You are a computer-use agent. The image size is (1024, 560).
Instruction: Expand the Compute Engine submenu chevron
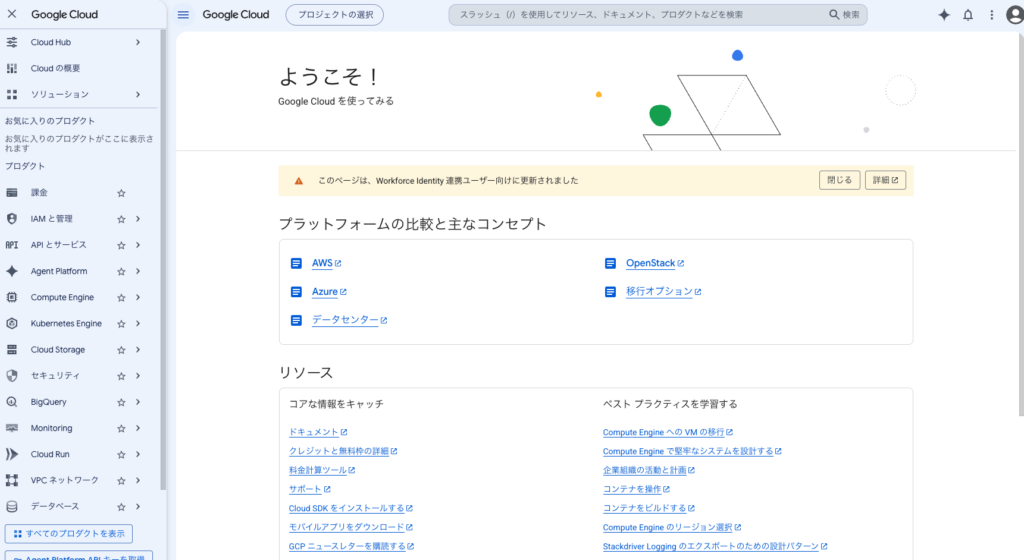(138, 297)
